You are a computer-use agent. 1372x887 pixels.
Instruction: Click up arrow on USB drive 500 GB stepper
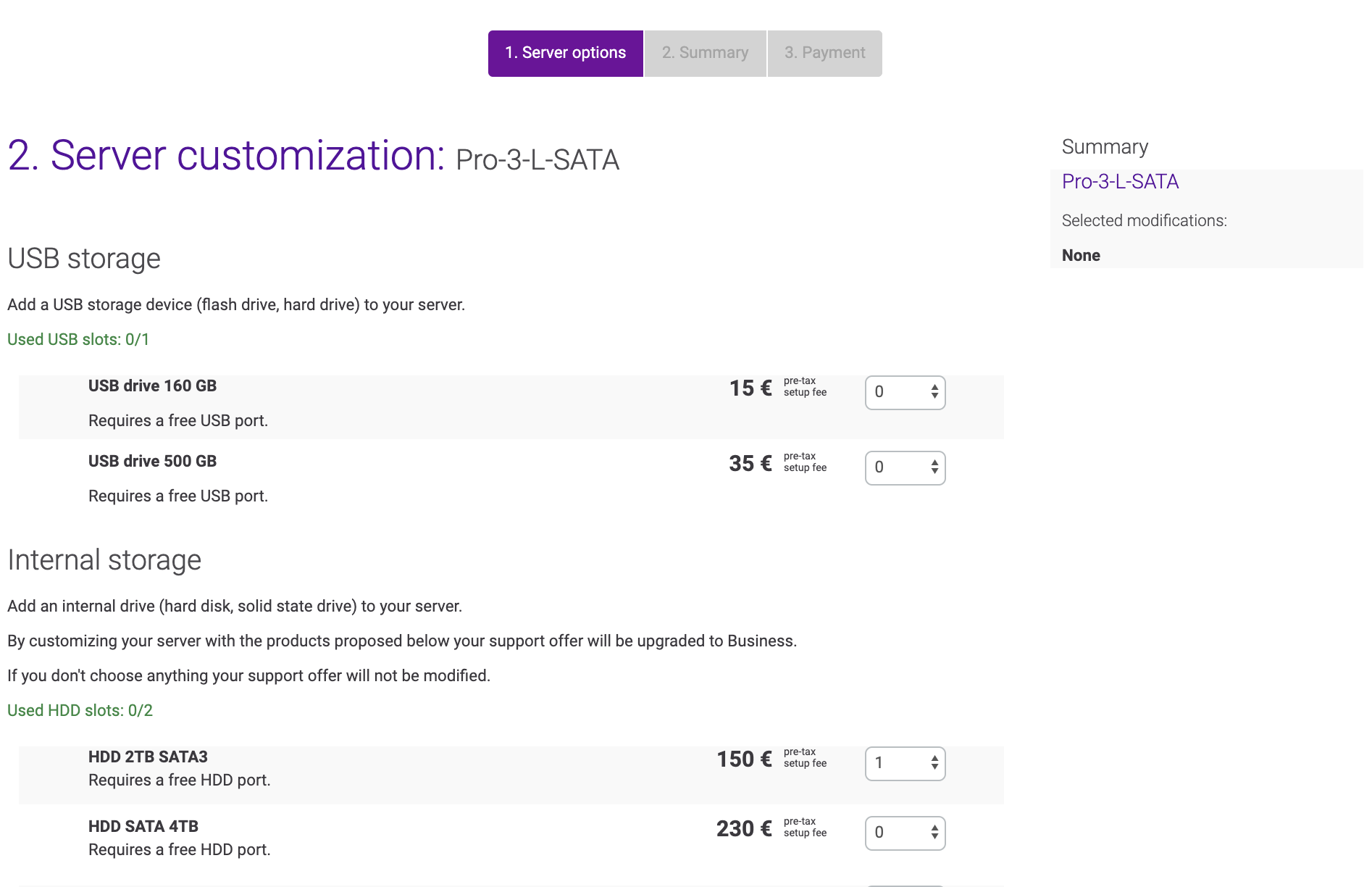pyautogui.click(x=934, y=463)
